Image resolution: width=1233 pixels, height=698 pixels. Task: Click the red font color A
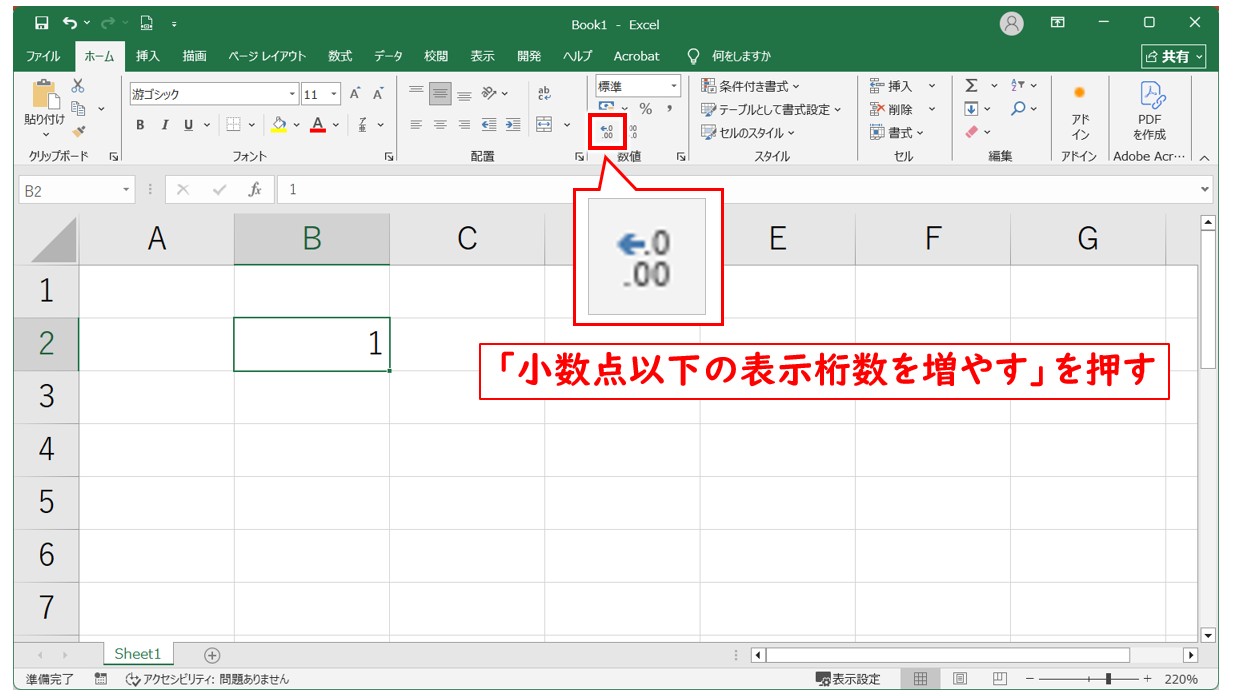coord(318,125)
